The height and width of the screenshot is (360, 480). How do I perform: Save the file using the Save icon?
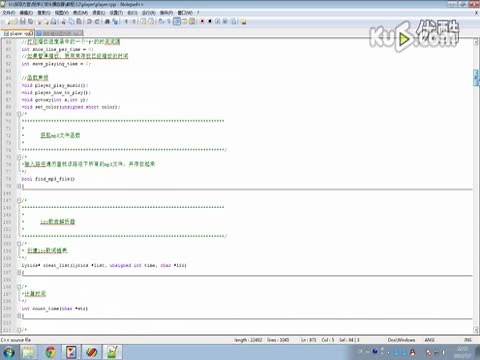click(x=22, y=21)
